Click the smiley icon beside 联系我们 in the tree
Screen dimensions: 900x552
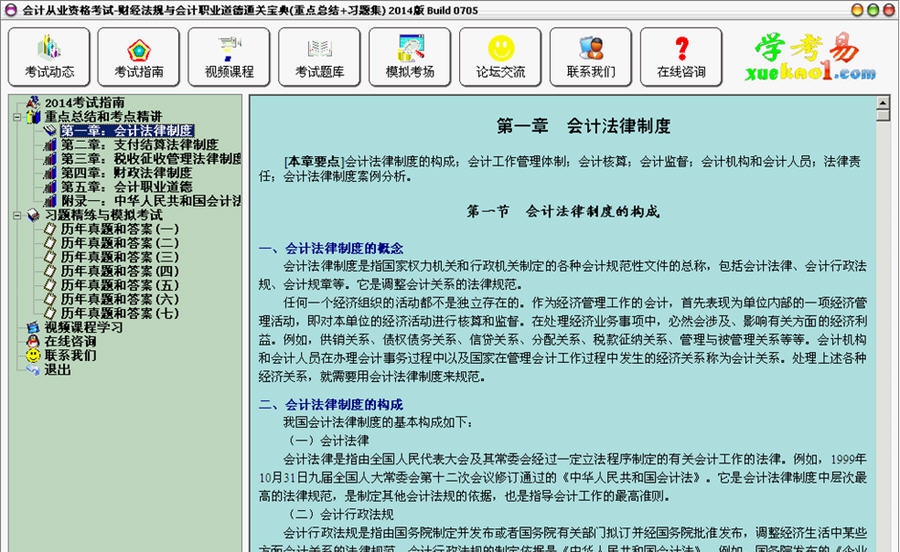pyautogui.click(x=33, y=355)
